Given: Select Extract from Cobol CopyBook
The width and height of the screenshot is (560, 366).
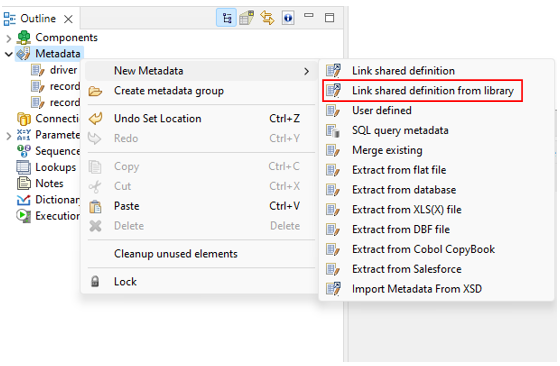Looking at the screenshot, I should [x=436, y=249].
